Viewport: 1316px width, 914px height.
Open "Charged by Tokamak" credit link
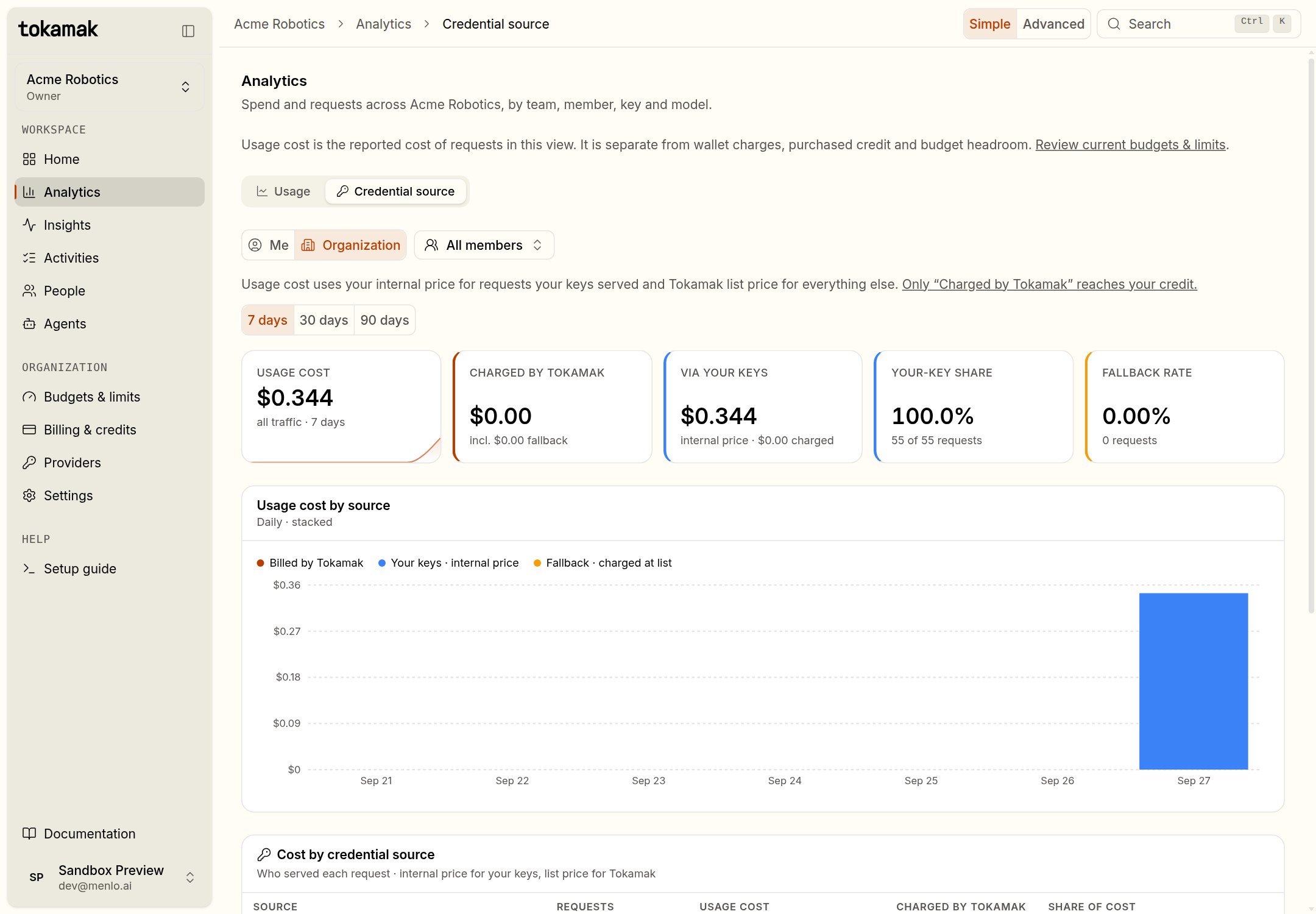(x=1049, y=284)
